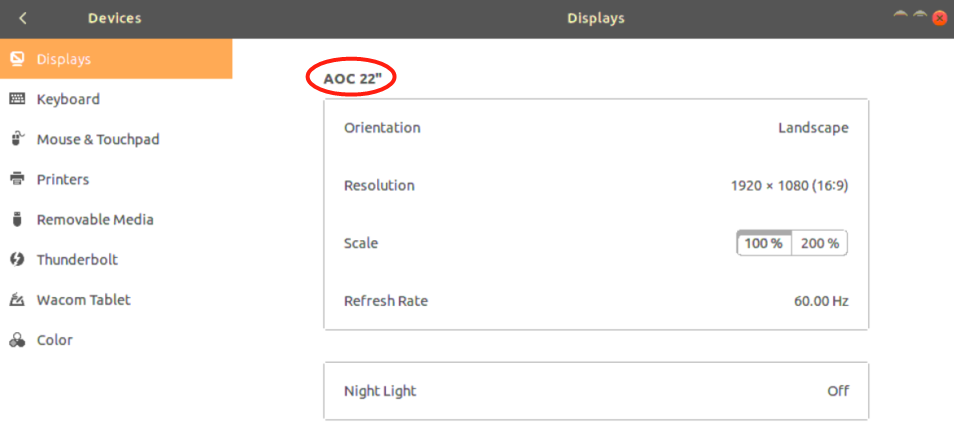Click the Night Light Off value
Image resolution: width=954 pixels, height=446 pixels.
pyautogui.click(x=838, y=391)
